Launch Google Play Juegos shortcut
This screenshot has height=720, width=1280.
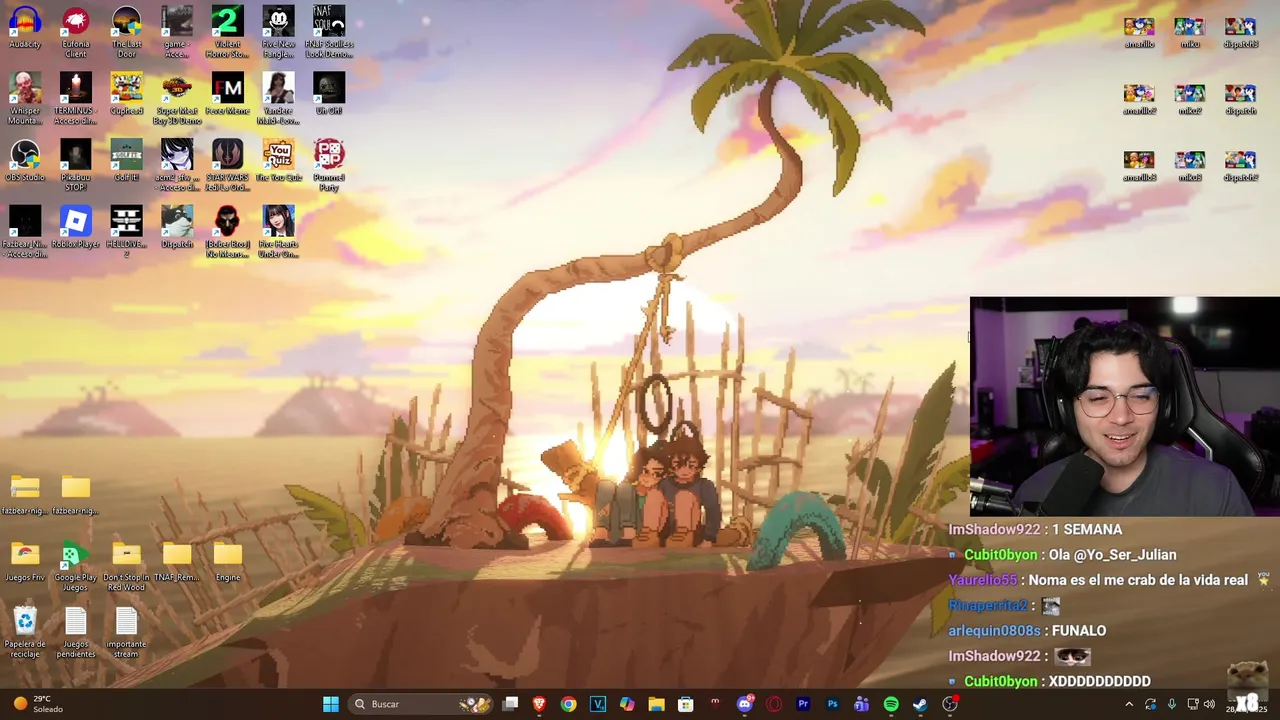pos(75,566)
